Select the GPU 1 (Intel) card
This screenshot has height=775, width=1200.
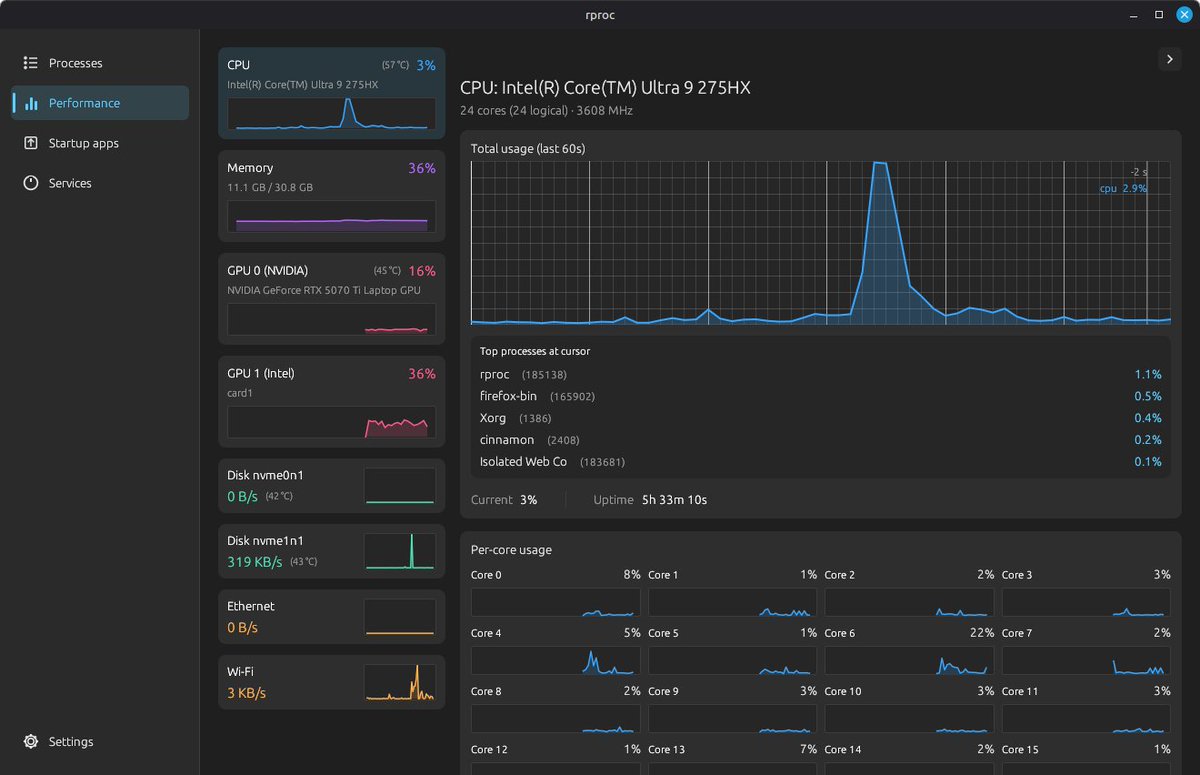[x=331, y=402]
